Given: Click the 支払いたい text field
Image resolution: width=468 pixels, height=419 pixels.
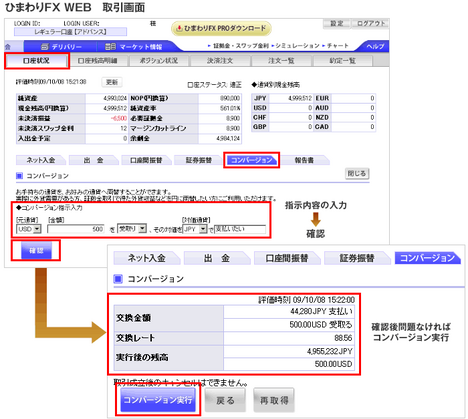Looking at the screenshot, I should 240,229.
